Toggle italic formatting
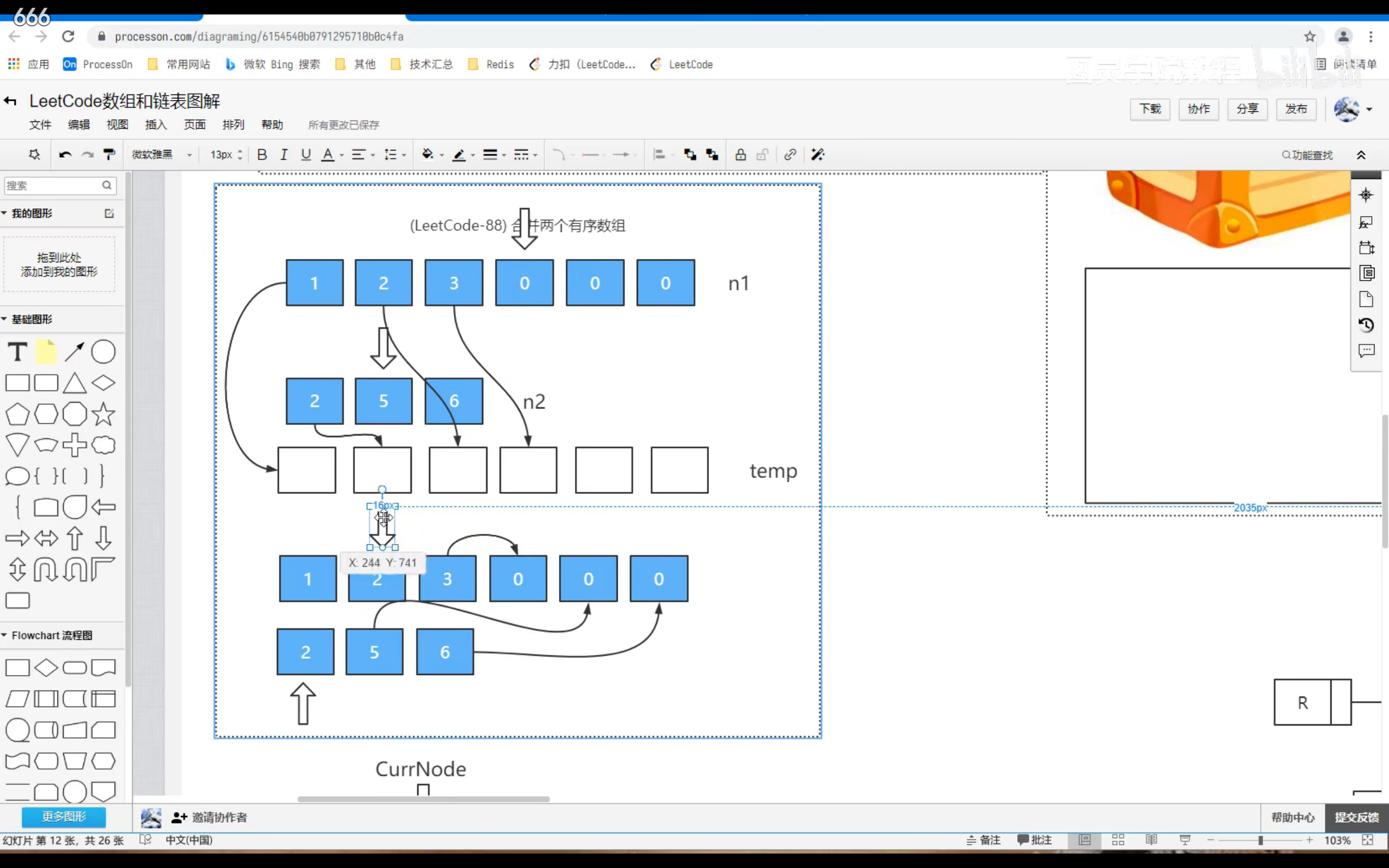This screenshot has height=868, width=1389. [284, 154]
